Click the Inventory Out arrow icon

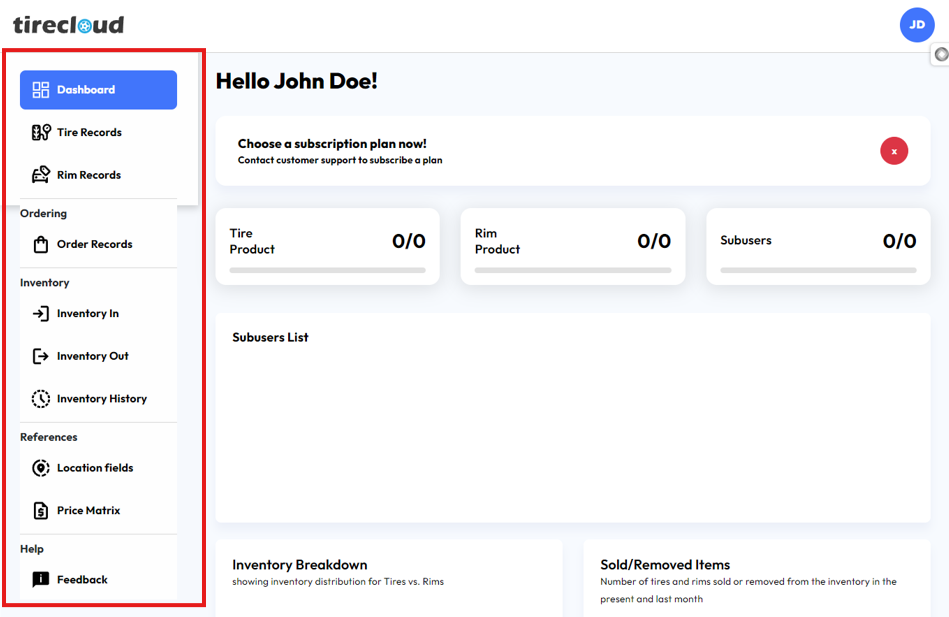tap(41, 356)
